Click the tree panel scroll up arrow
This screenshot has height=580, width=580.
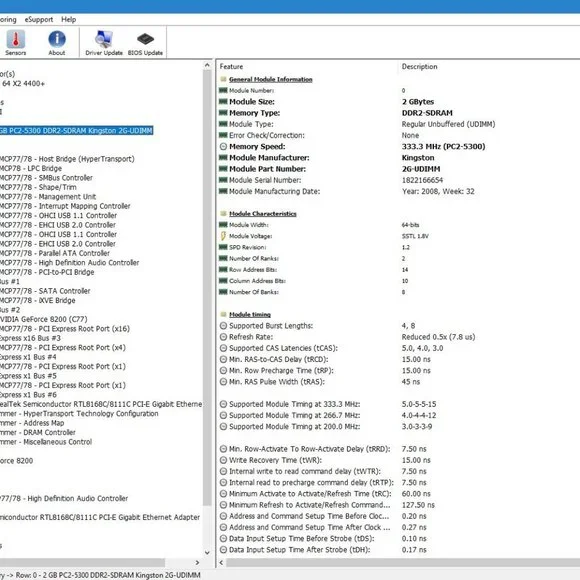(x=207, y=65)
